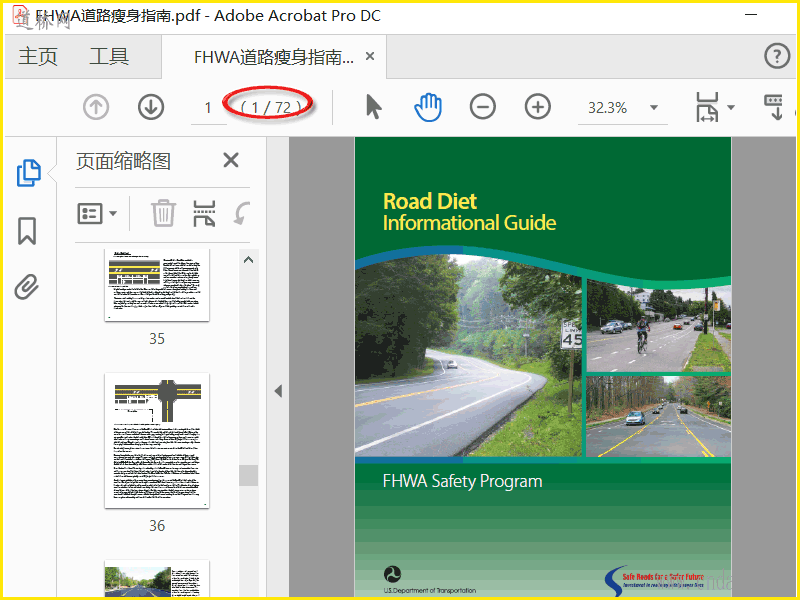Switch to the 主页 tab
Image resolution: width=800 pixels, height=600 pixels.
38,57
